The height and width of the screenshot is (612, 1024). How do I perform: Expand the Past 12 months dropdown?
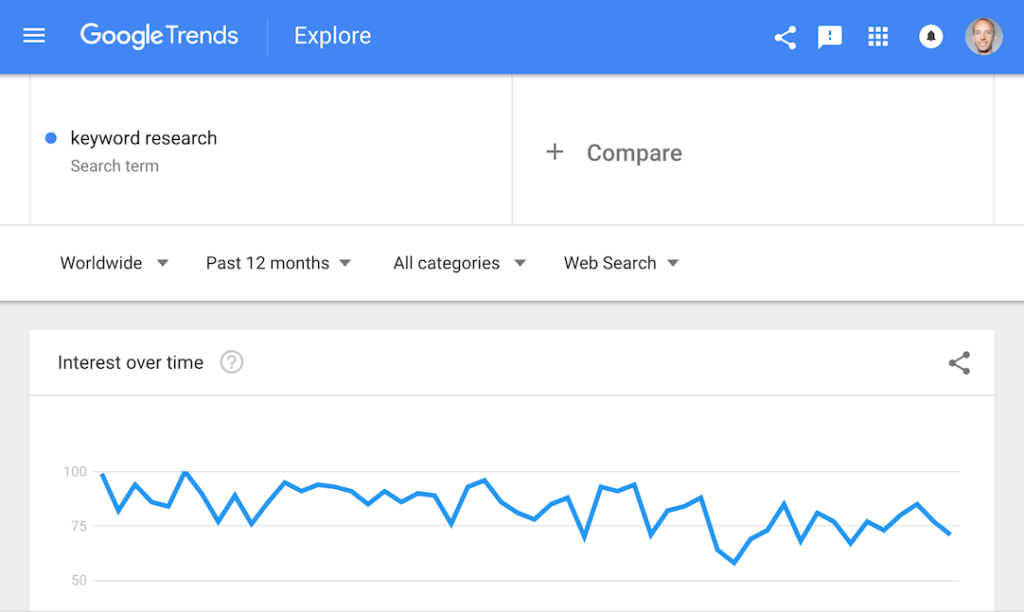click(x=279, y=263)
